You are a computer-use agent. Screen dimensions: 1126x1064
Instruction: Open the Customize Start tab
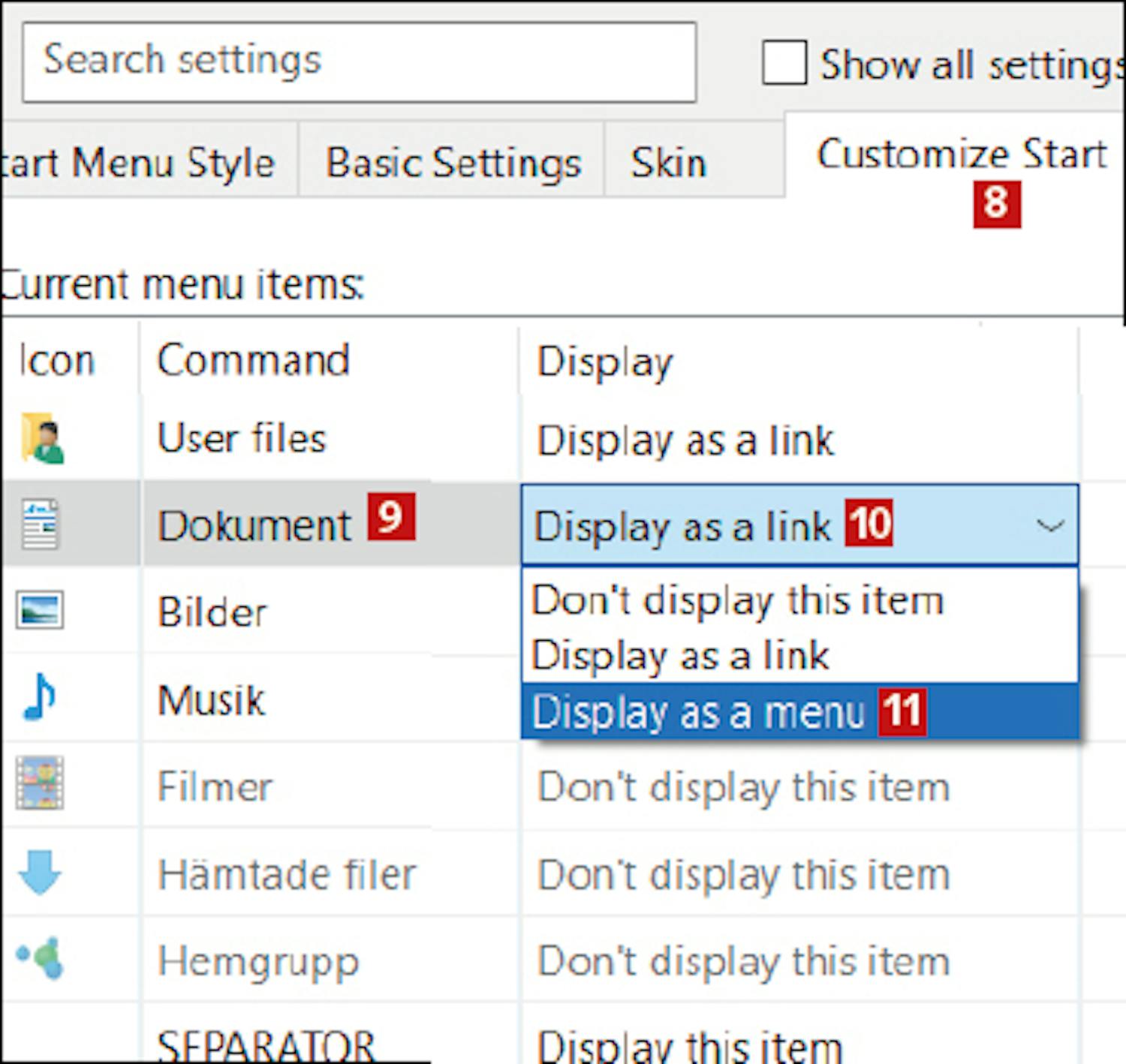pos(961,155)
